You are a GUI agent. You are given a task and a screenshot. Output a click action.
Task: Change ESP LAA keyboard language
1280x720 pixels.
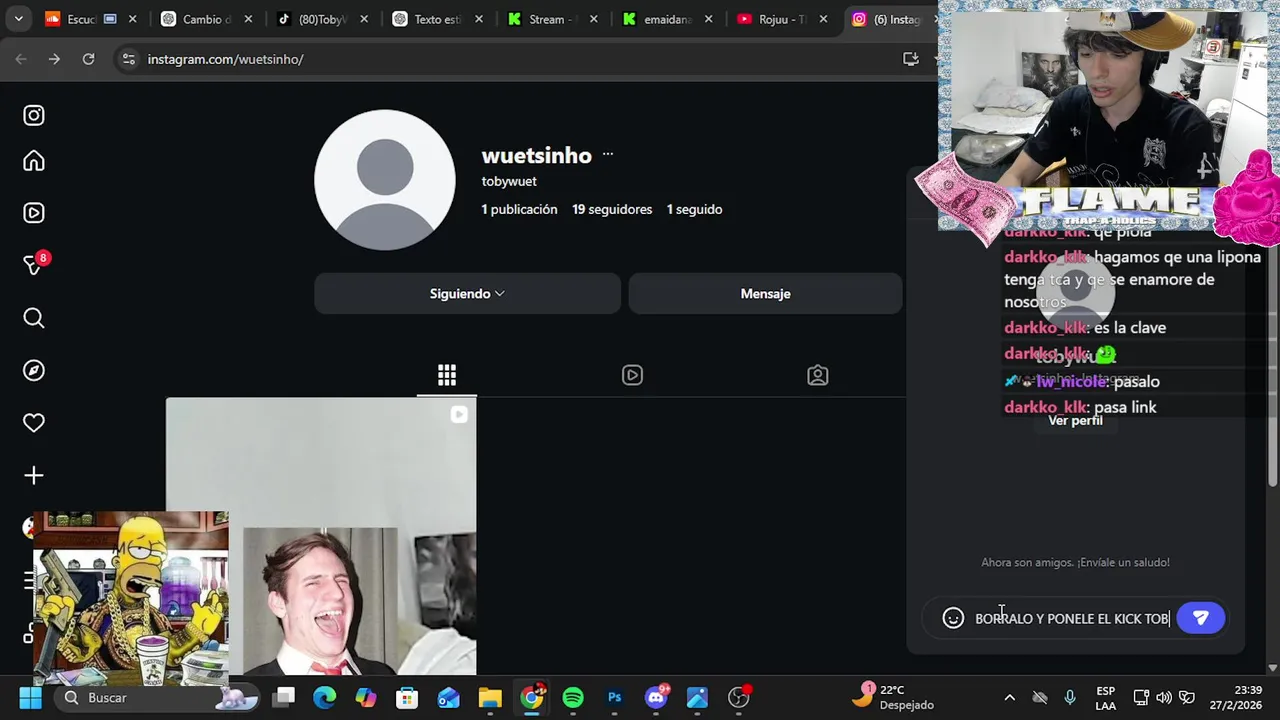click(1105, 698)
